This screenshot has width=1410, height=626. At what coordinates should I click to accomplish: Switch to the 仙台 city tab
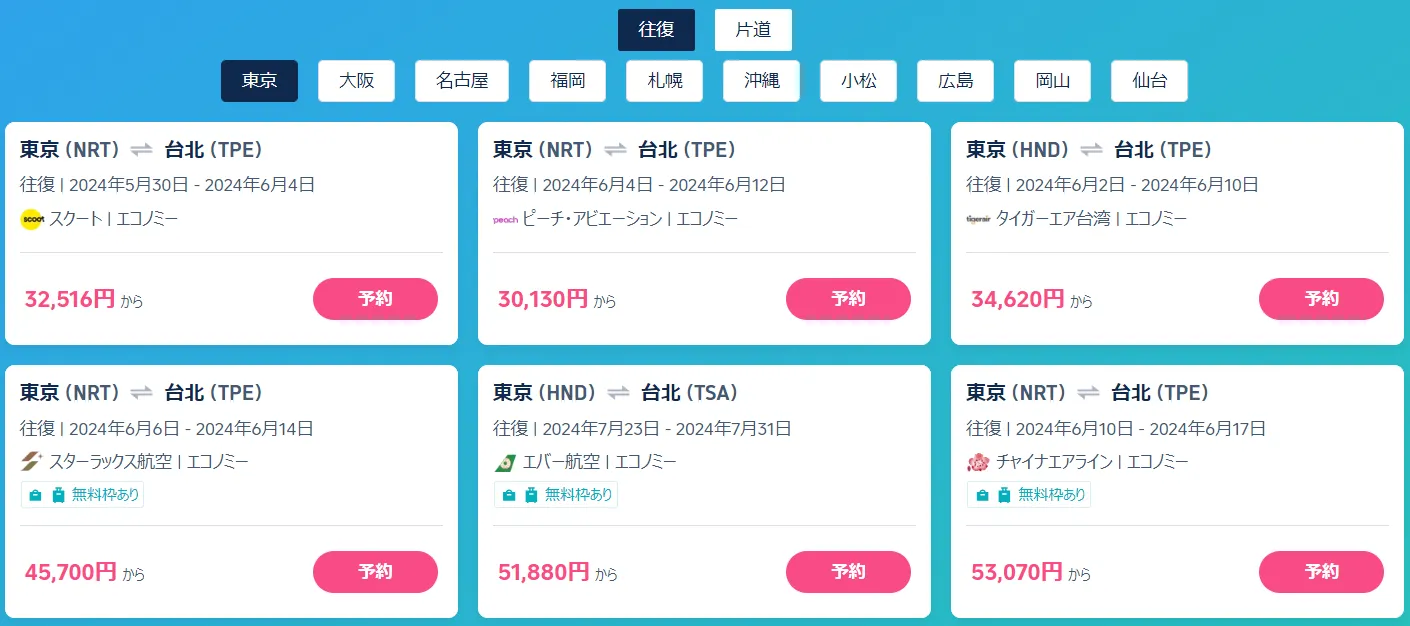click(x=1149, y=81)
